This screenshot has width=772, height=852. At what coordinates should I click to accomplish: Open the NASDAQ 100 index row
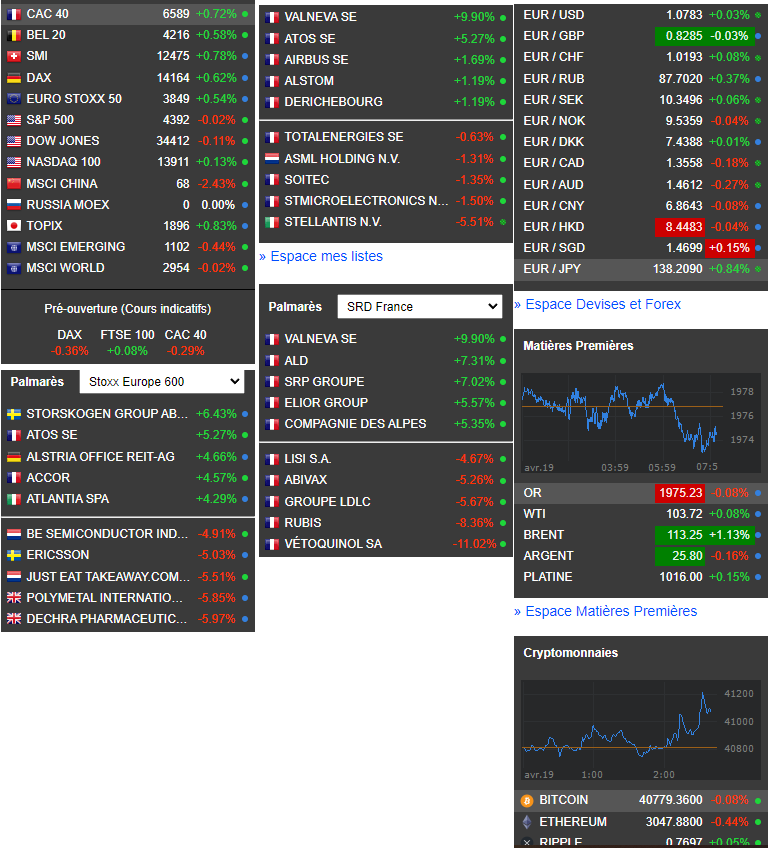pyautogui.click(x=128, y=162)
